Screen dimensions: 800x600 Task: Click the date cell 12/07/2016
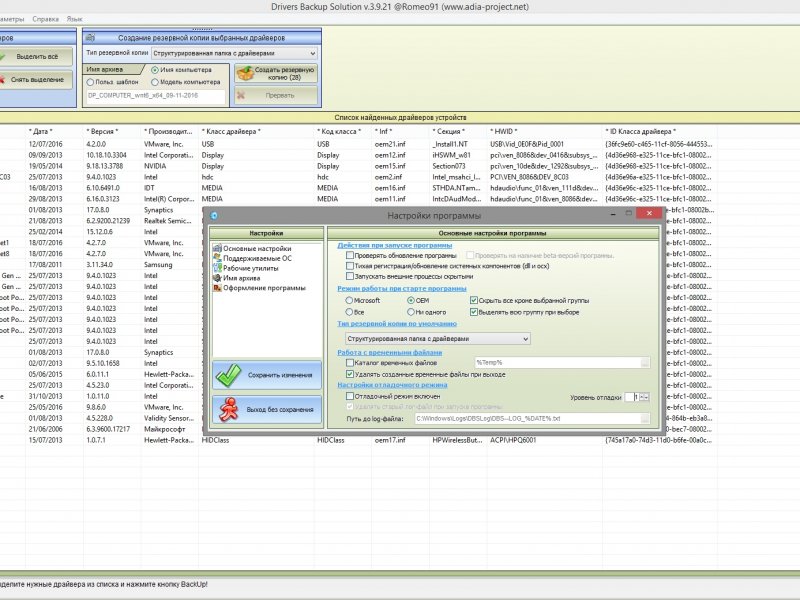45,144
